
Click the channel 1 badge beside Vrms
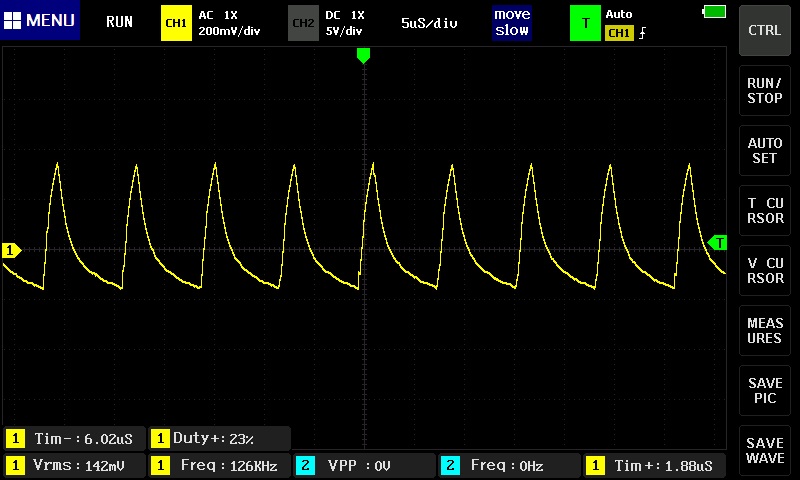(x=15, y=465)
